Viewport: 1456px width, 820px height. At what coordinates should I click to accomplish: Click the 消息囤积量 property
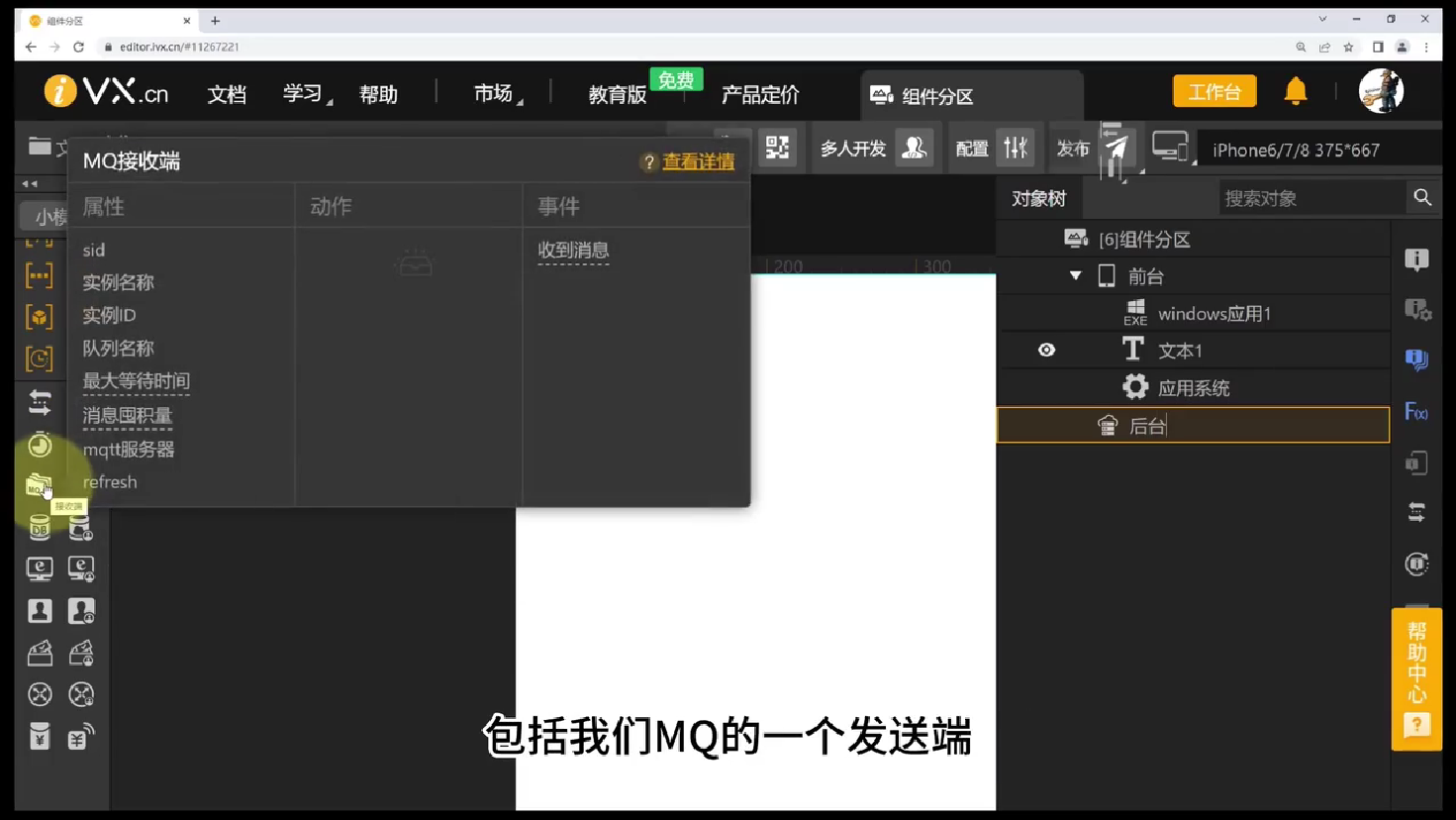click(x=127, y=416)
